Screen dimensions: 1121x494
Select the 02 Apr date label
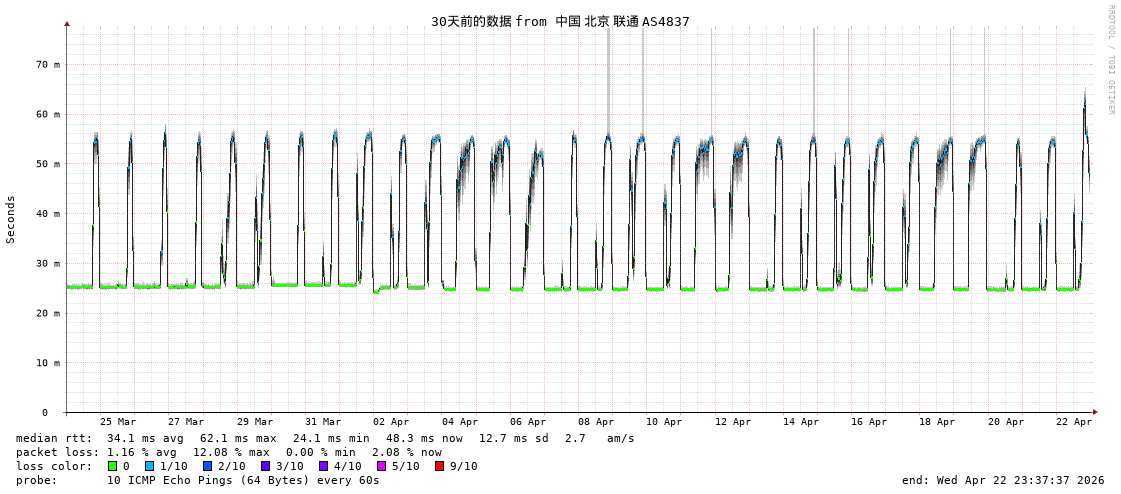(391, 422)
